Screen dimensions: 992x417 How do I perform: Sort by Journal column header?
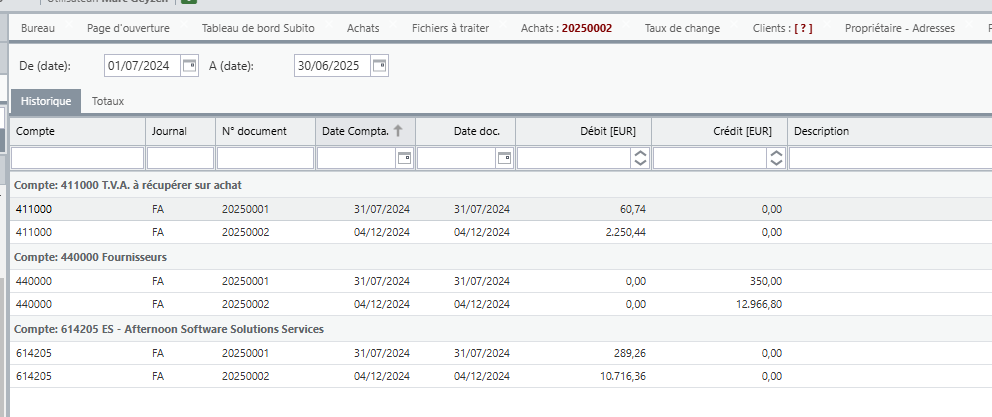click(x=180, y=131)
